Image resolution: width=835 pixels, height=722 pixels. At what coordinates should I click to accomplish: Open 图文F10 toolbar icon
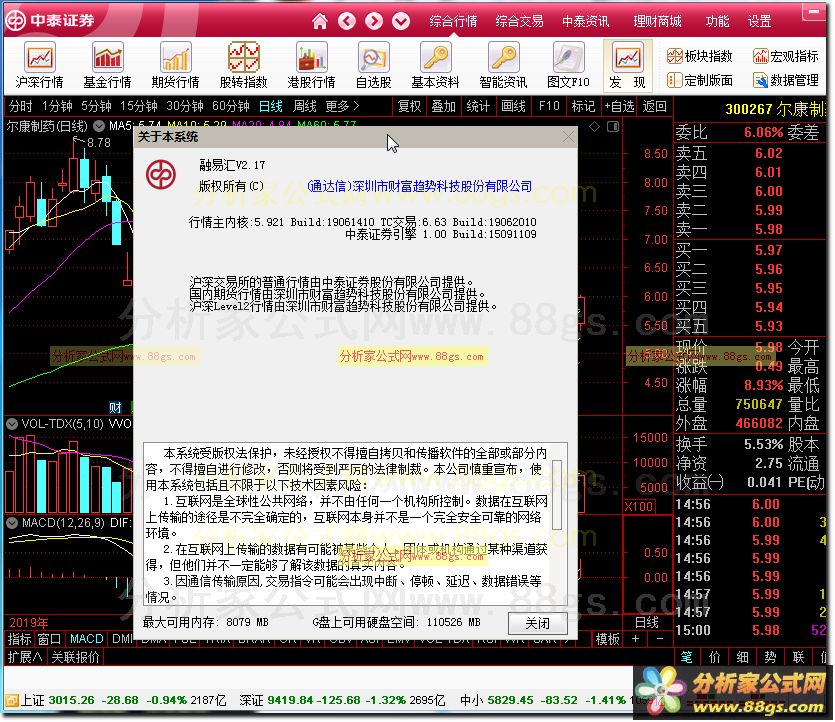[568, 65]
